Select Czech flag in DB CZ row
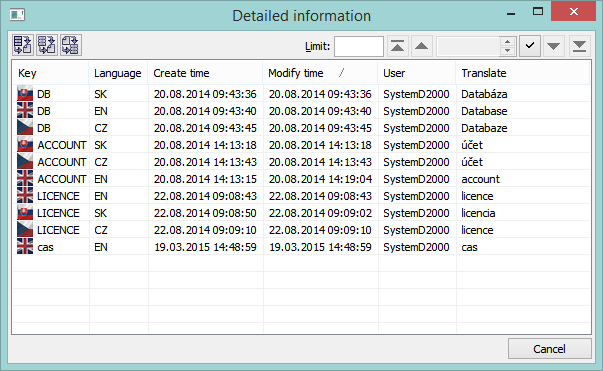 click(25, 128)
